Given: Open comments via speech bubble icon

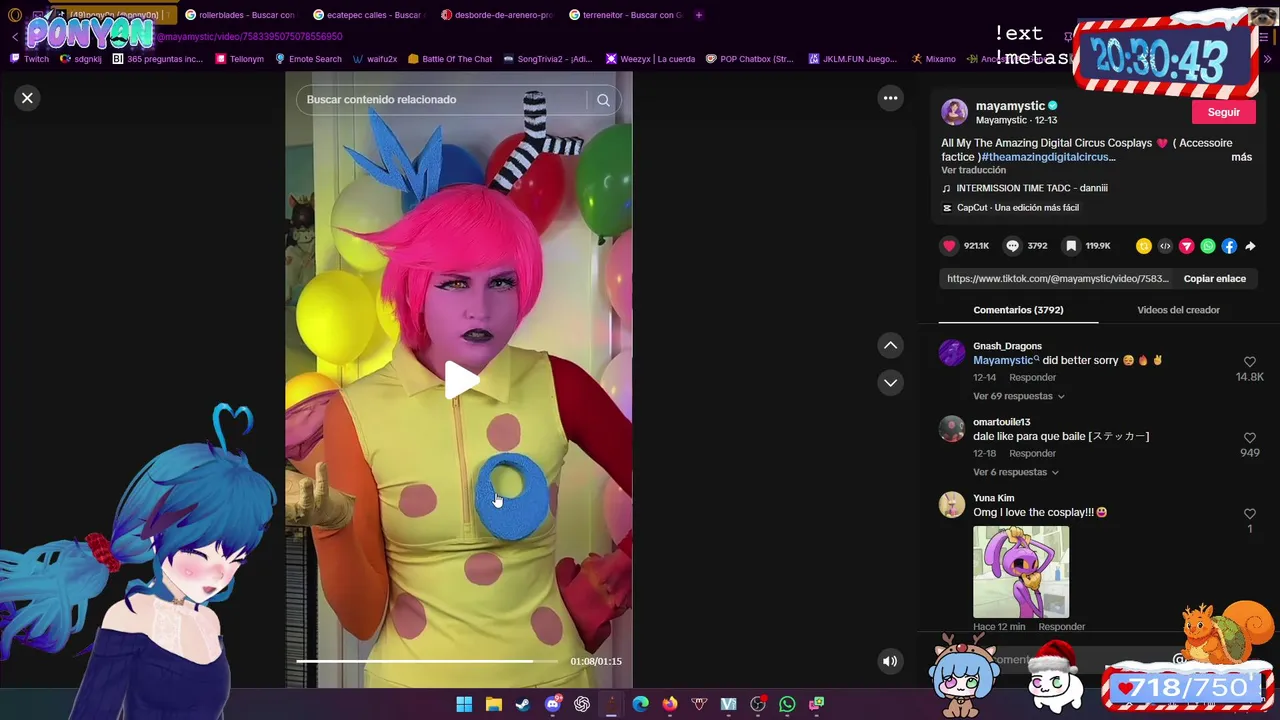Looking at the screenshot, I should pos(1012,246).
